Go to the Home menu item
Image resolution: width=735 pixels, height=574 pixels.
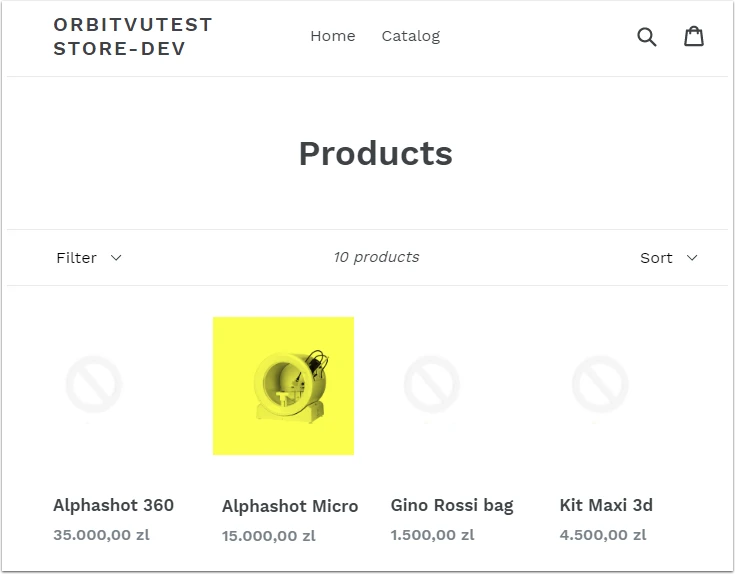coord(333,36)
